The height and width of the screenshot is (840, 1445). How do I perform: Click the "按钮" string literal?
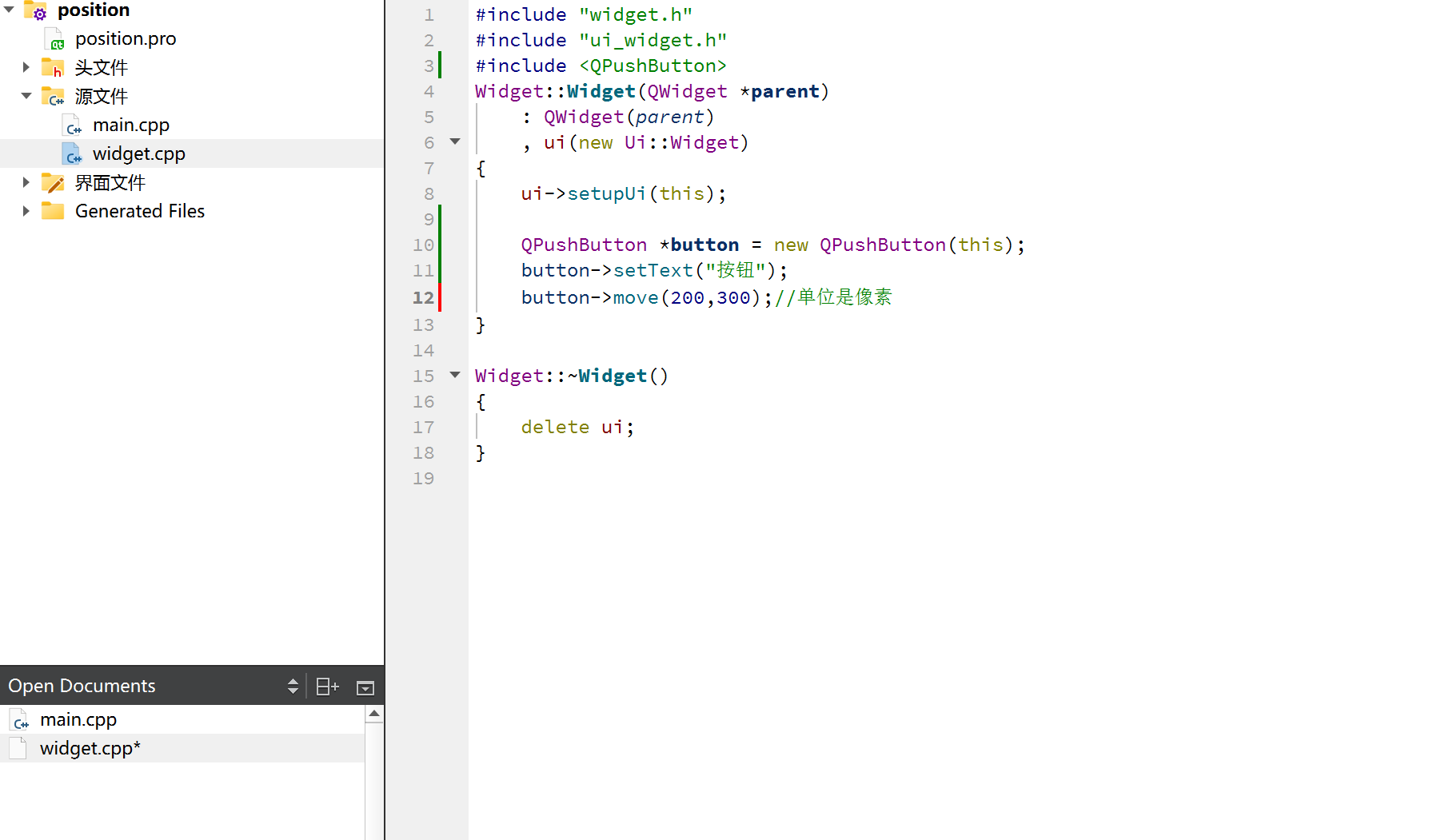pos(736,270)
